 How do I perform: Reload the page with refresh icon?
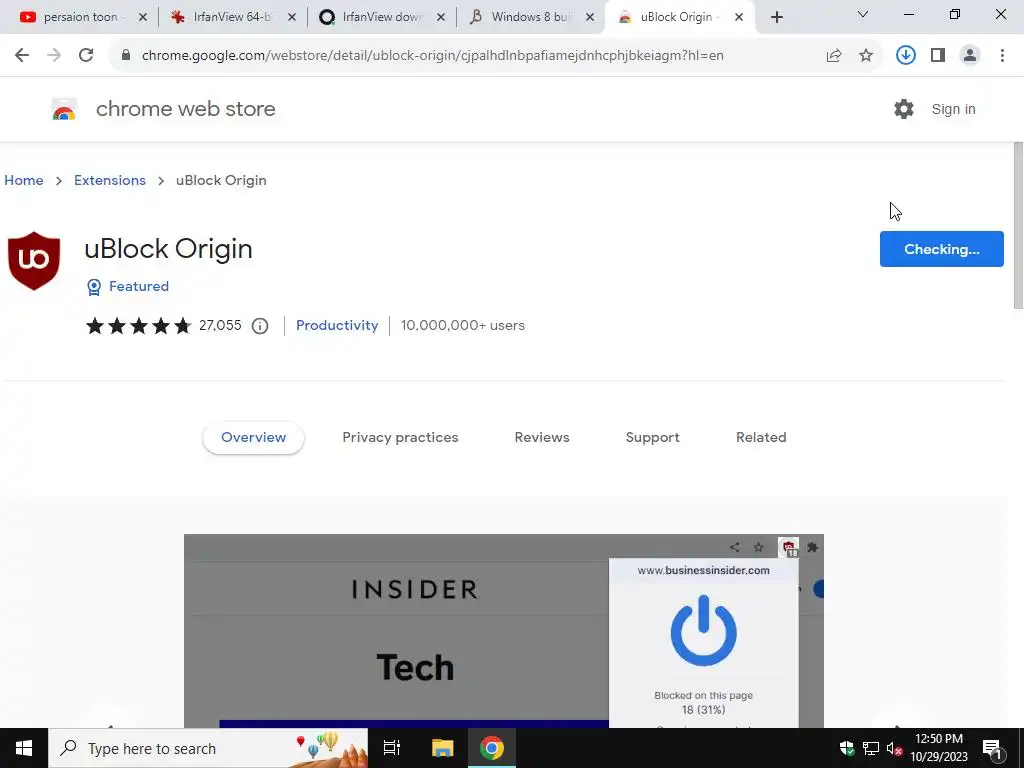coord(86,56)
